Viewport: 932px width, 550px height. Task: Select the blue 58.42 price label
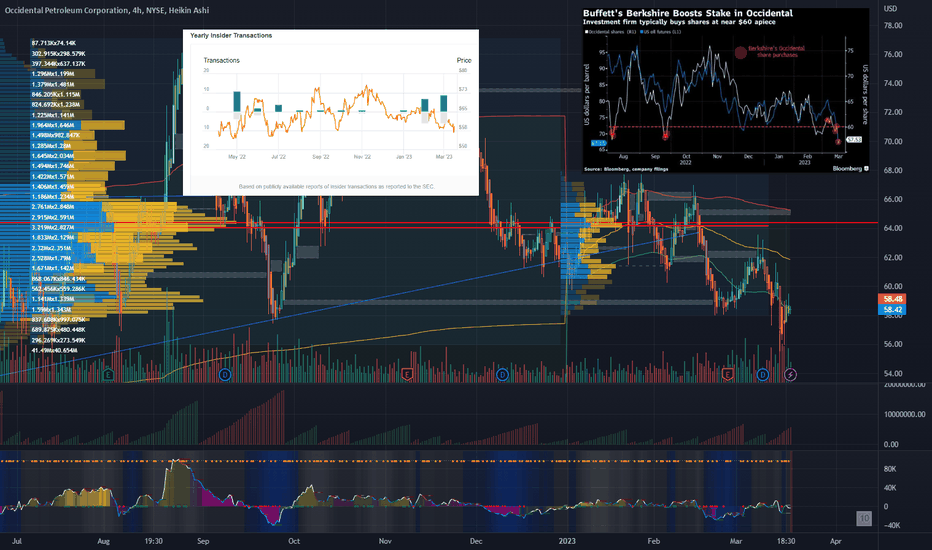(892, 309)
